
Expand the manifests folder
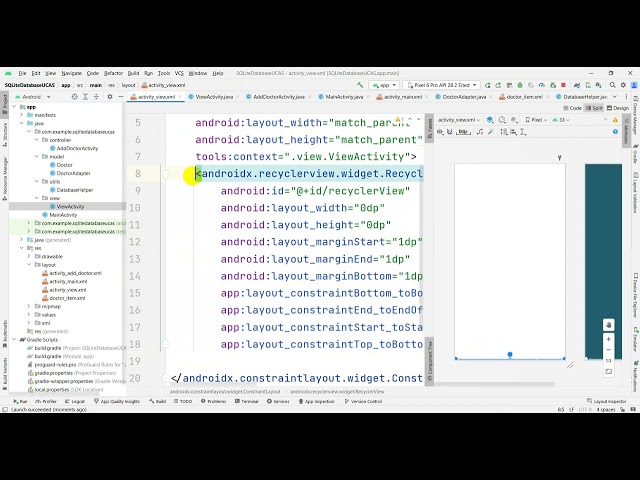22,115
